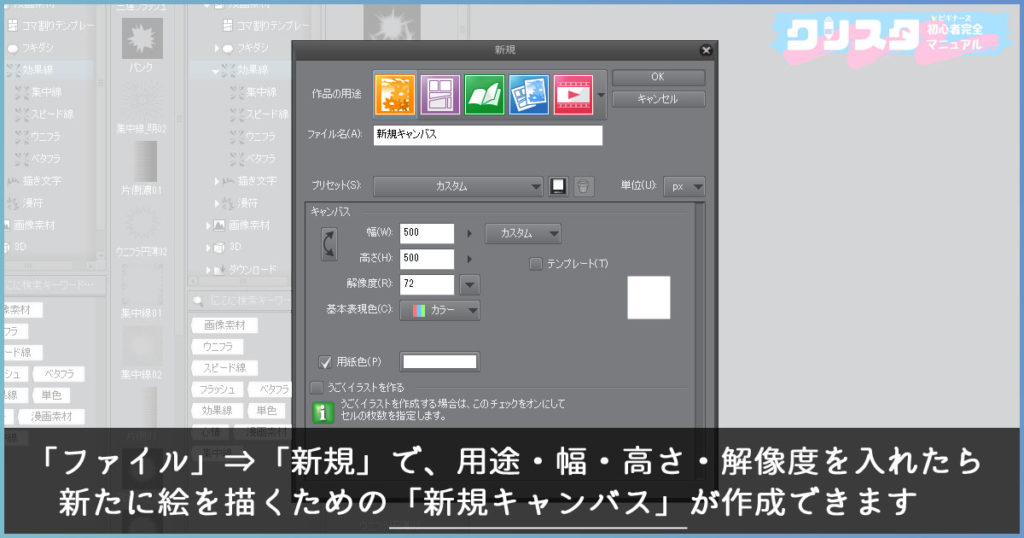This screenshot has width=1024, height=538.
Task: Enable the うごくイラストを作る checkbox
Action: tap(317, 388)
